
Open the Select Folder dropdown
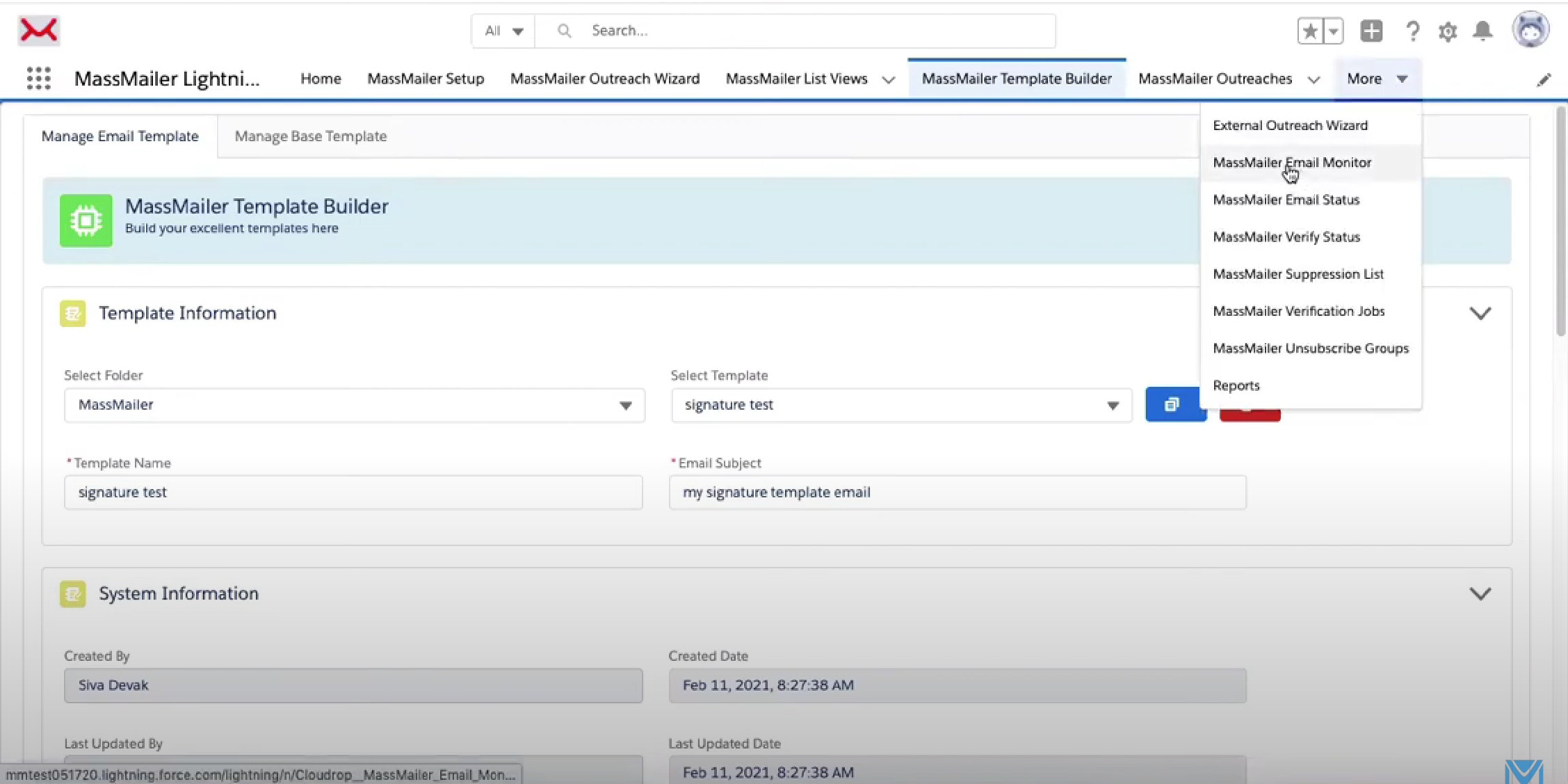[355, 405]
